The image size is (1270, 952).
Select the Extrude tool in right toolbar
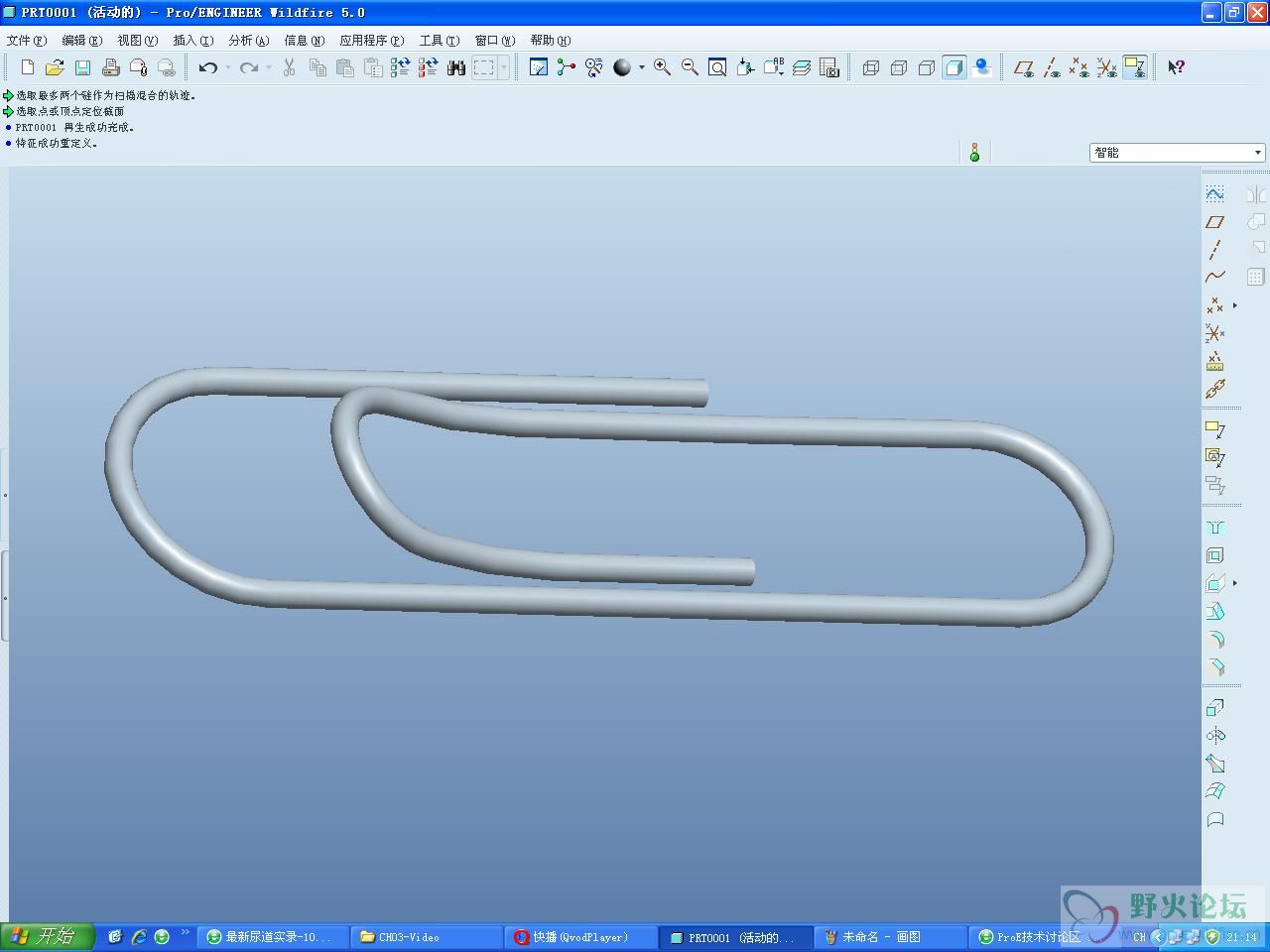[x=1215, y=708]
